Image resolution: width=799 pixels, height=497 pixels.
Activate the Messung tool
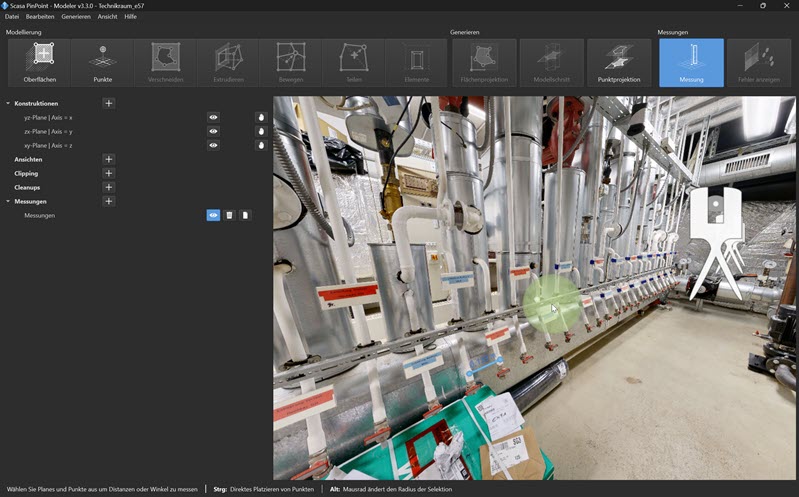pyautogui.click(x=691, y=63)
